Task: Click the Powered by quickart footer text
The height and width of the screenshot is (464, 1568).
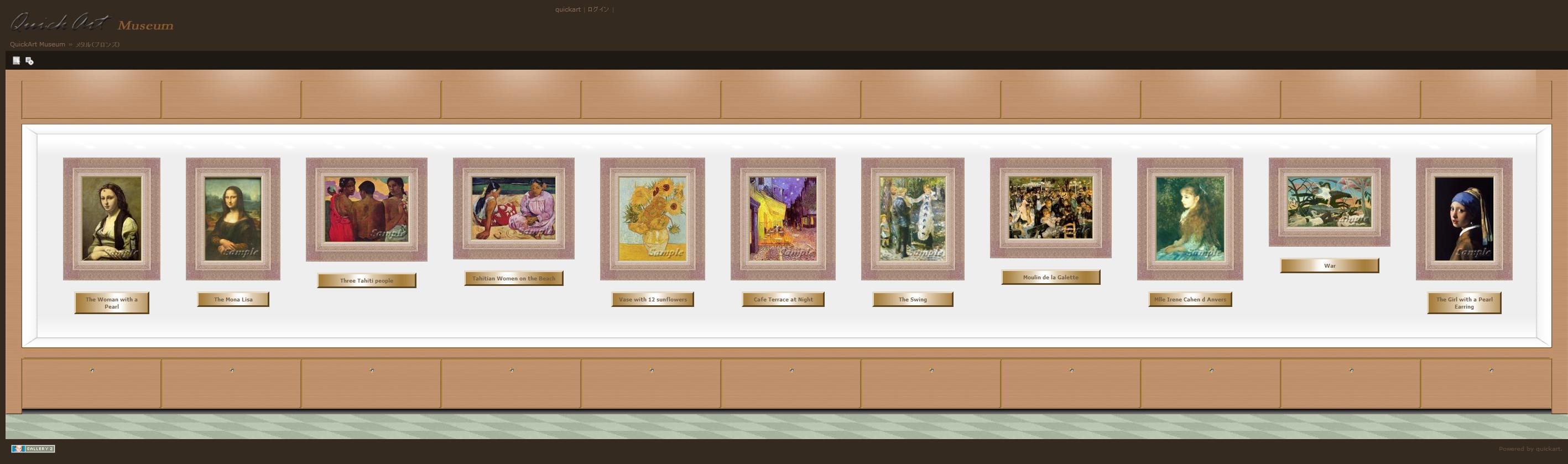Action: pos(1530,449)
